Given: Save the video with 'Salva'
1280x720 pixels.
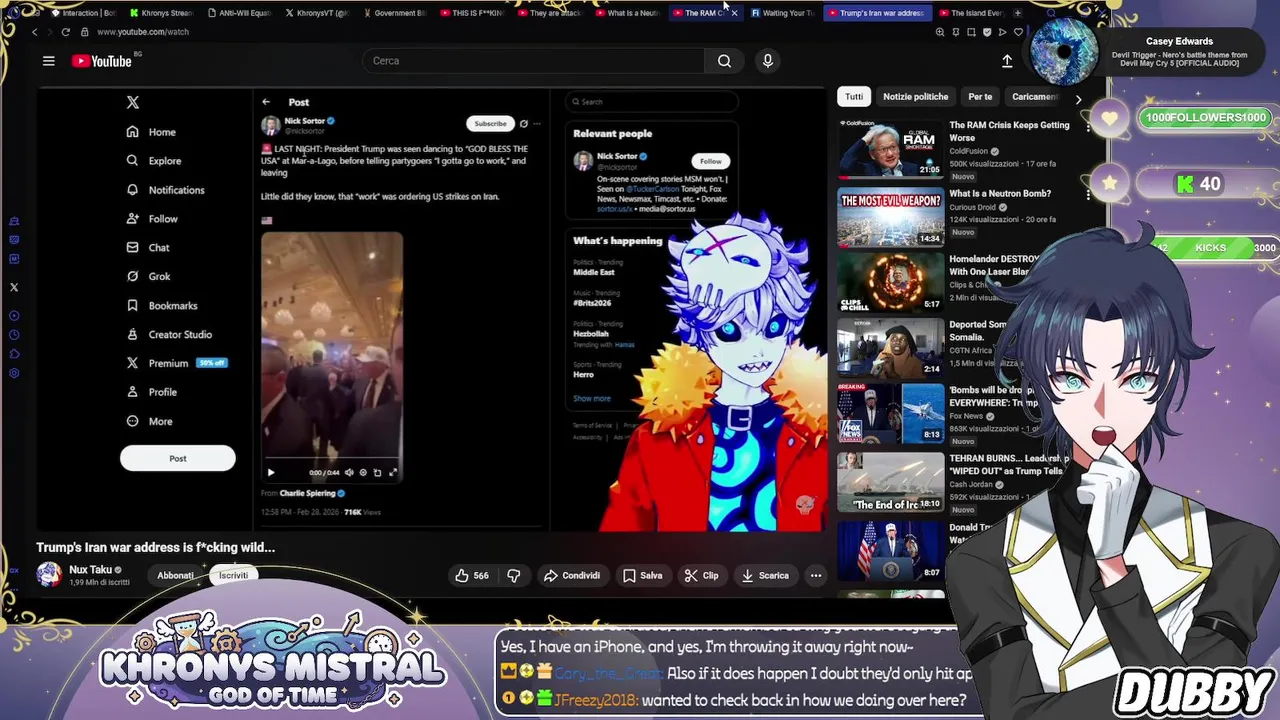Looking at the screenshot, I should (x=643, y=575).
